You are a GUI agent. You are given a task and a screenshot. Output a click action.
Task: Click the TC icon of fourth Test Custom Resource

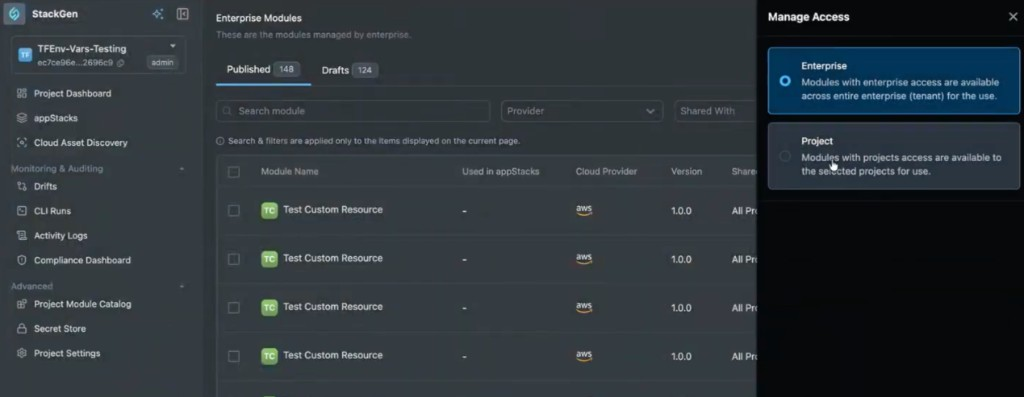(269, 356)
